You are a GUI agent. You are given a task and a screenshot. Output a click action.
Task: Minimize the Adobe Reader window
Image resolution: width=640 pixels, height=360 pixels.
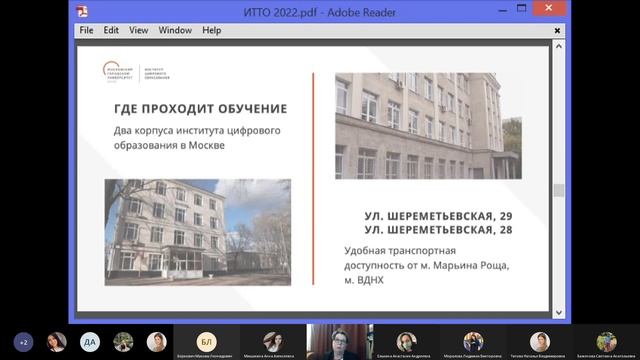[x=503, y=9]
